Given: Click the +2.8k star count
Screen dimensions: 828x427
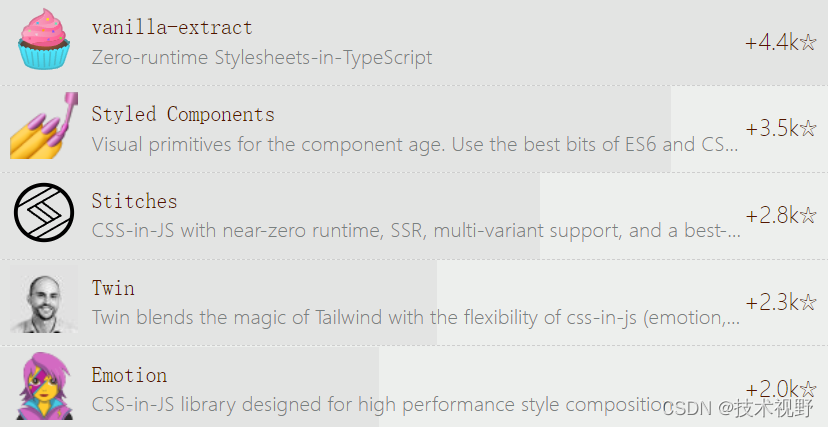Looking at the screenshot, I should (780, 215).
